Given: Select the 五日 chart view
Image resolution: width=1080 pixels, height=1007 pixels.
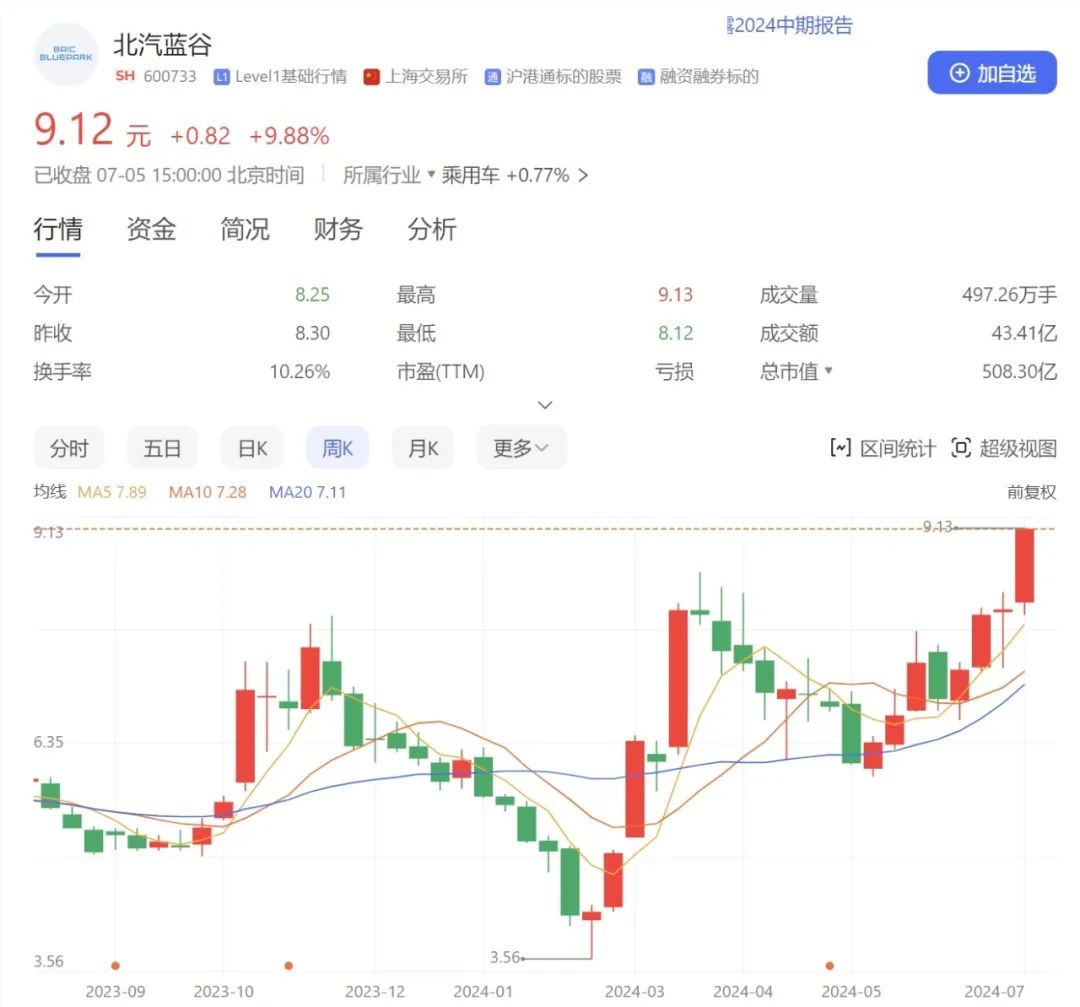Looking at the screenshot, I should click(162, 448).
